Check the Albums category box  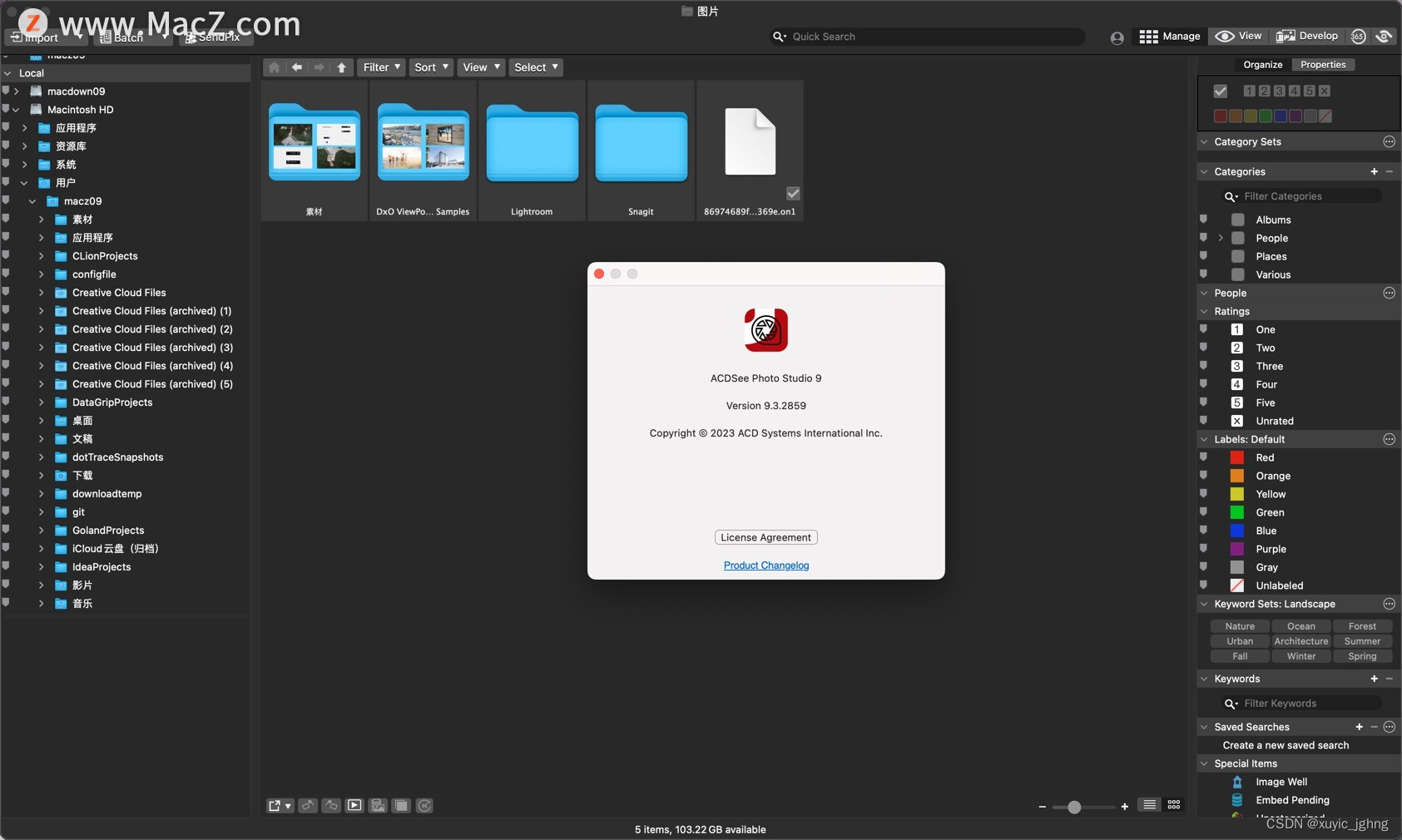1237,220
